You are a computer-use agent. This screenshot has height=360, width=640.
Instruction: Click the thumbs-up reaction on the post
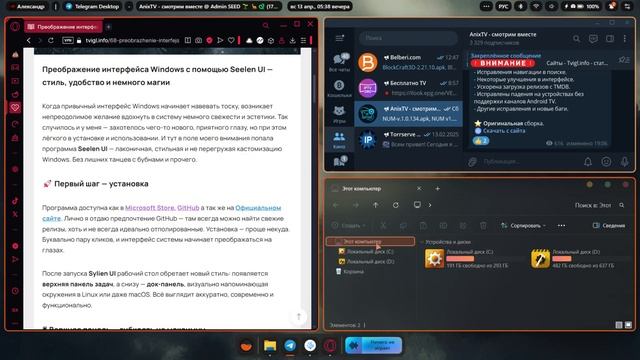[x=481, y=141]
